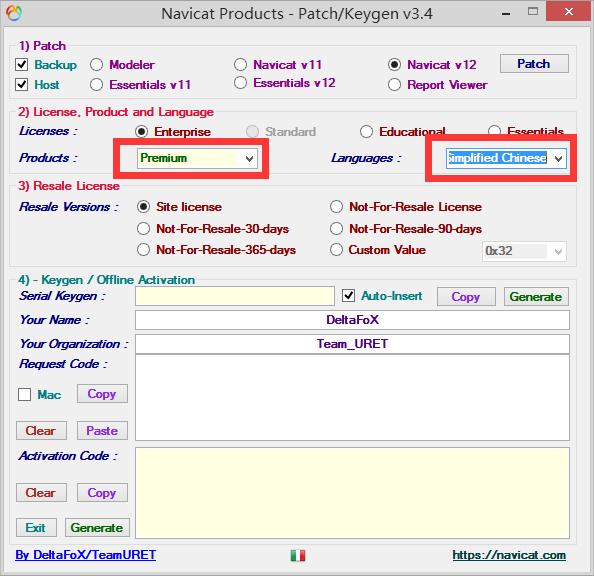Select Not-For-Resale-90-days option
The width and height of the screenshot is (594, 576).
pyautogui.click(x=336, y=229)
